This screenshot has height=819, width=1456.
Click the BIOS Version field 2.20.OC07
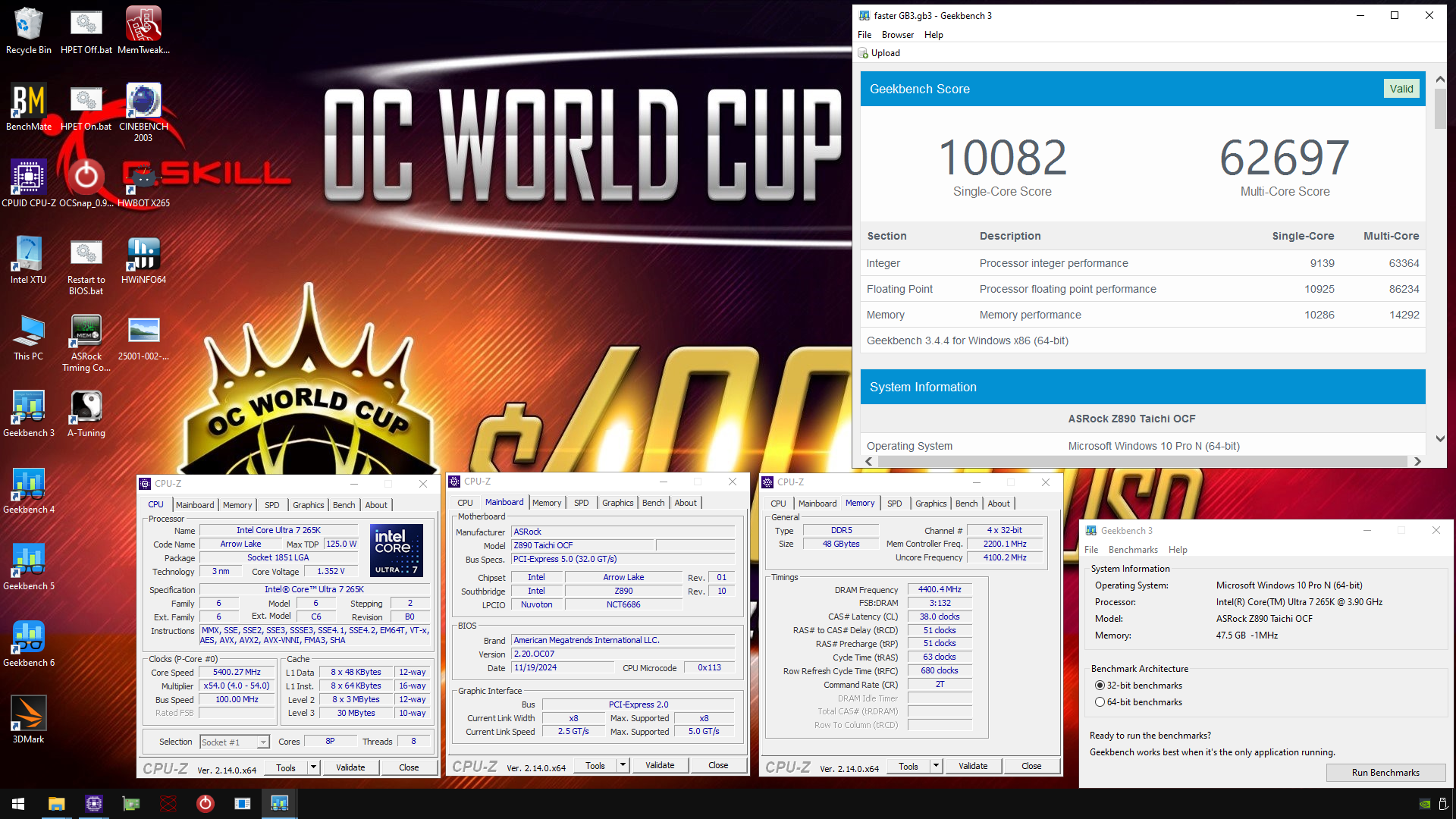pyautogui.click(x=623, y=654)
